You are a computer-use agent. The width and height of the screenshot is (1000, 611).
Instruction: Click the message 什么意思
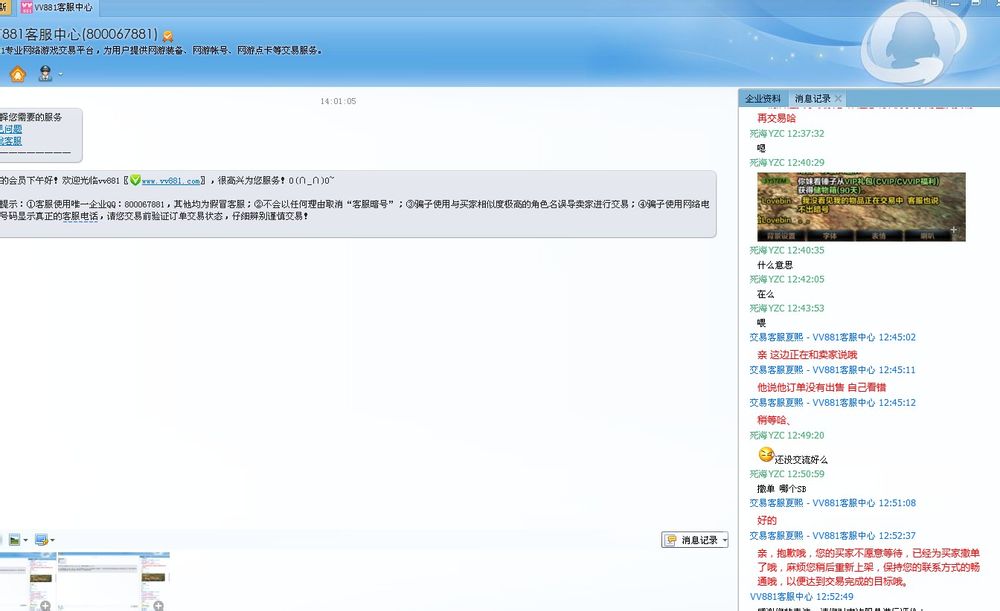[x=775, y=265]
